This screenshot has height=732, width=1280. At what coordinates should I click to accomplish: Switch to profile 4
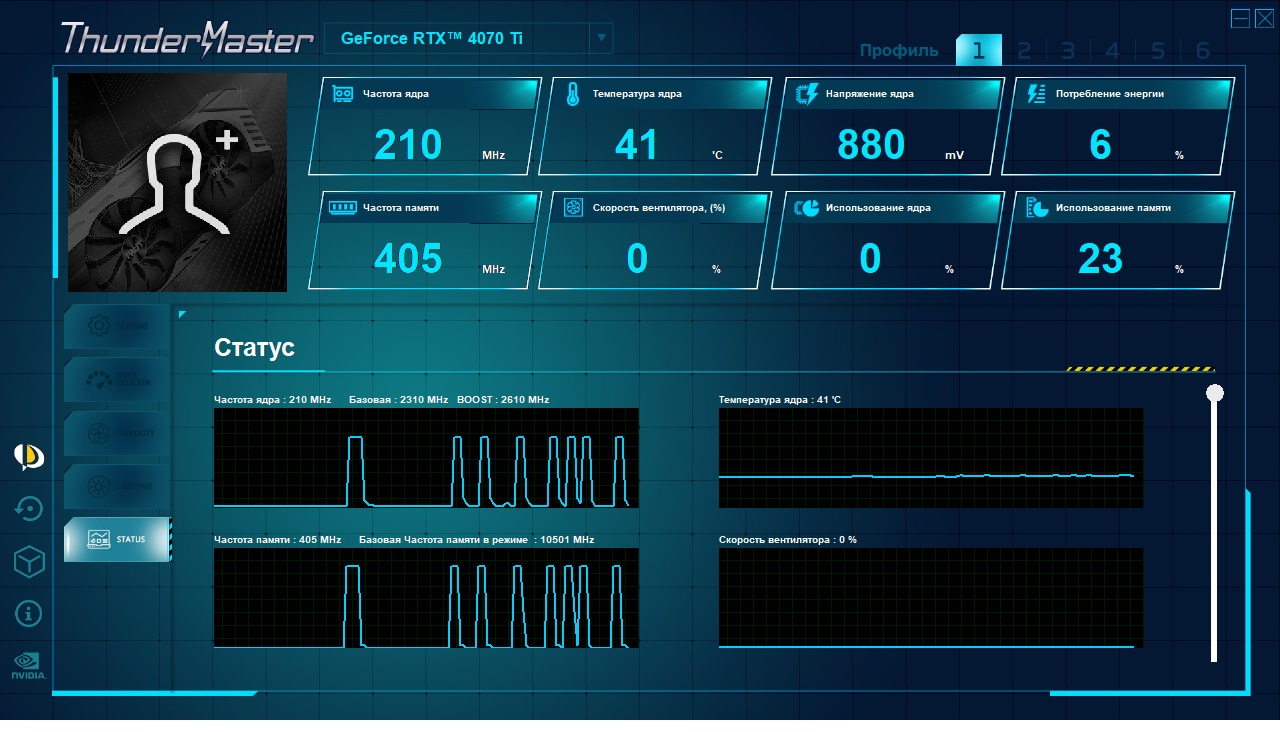1113,51
